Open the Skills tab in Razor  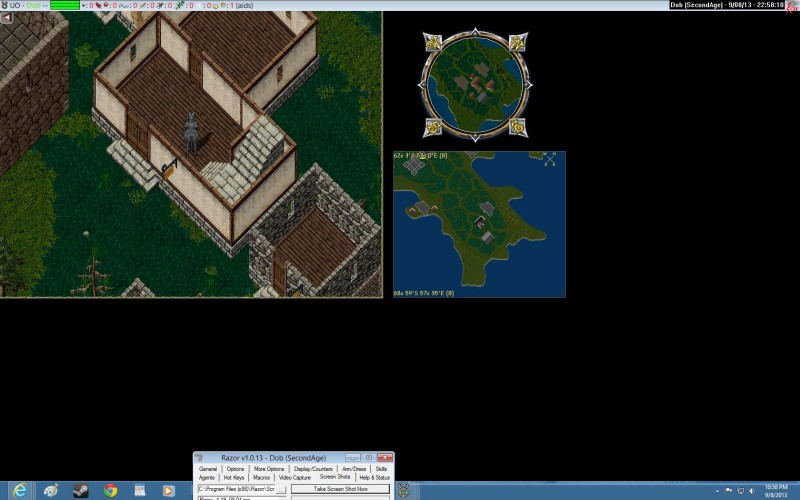pos(381,469)
